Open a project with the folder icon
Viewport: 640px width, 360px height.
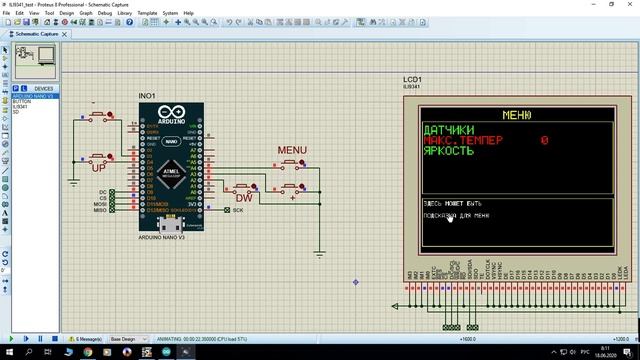pyautogui.click(x=17, y=22)
